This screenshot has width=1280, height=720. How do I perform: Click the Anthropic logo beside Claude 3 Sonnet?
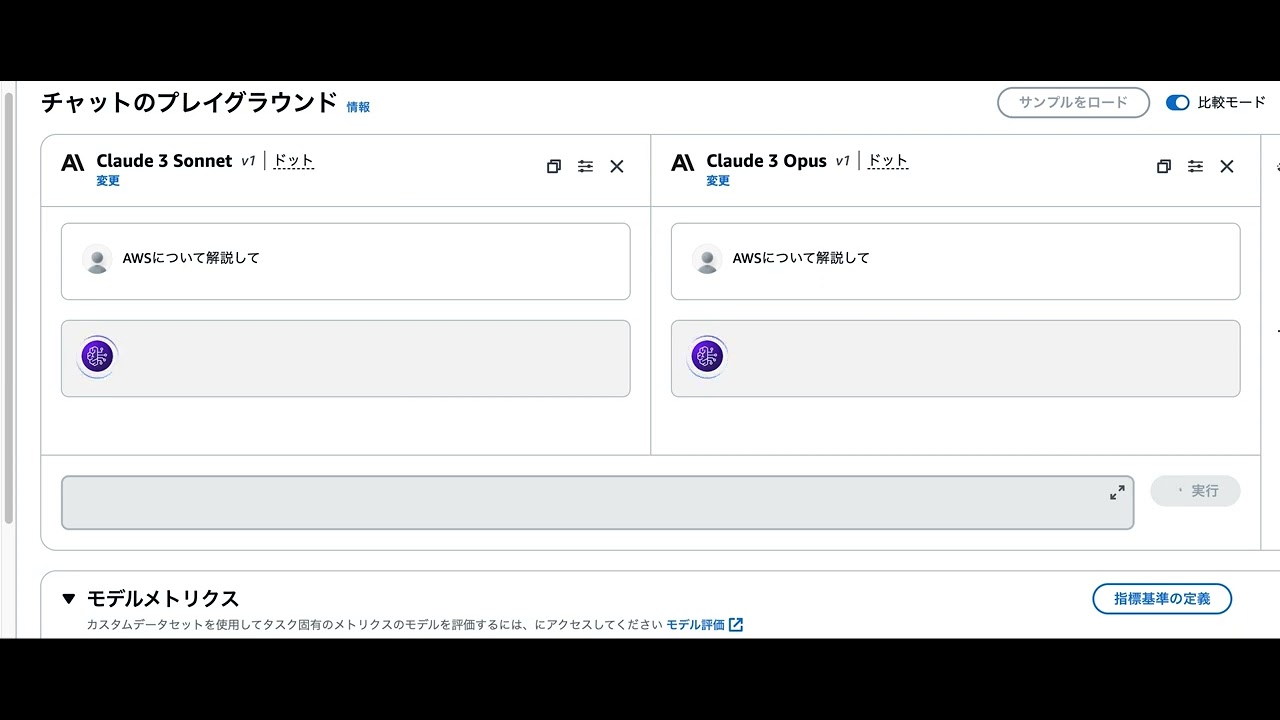tap(73, 163)
